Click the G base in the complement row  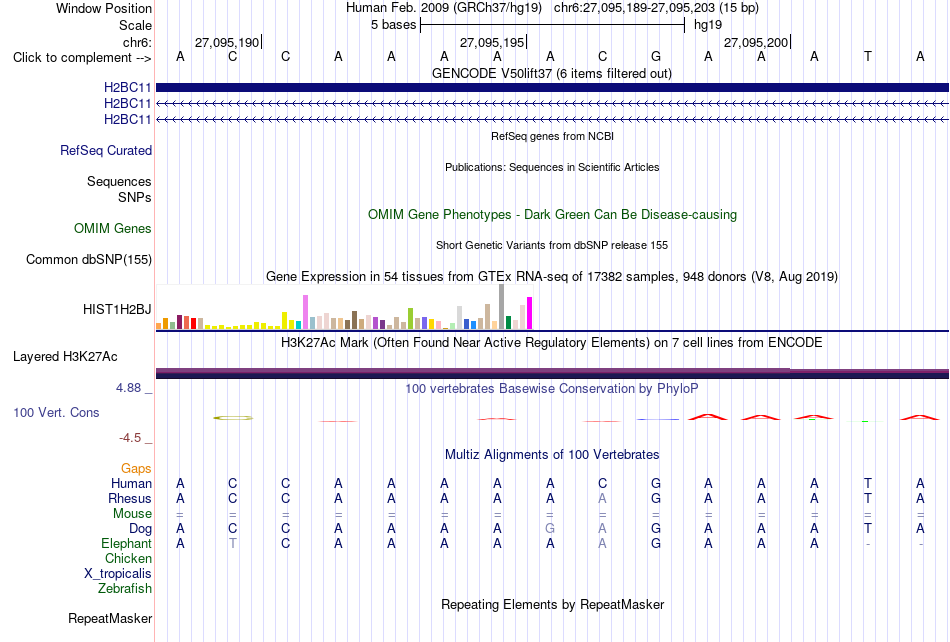pos(656,57)
